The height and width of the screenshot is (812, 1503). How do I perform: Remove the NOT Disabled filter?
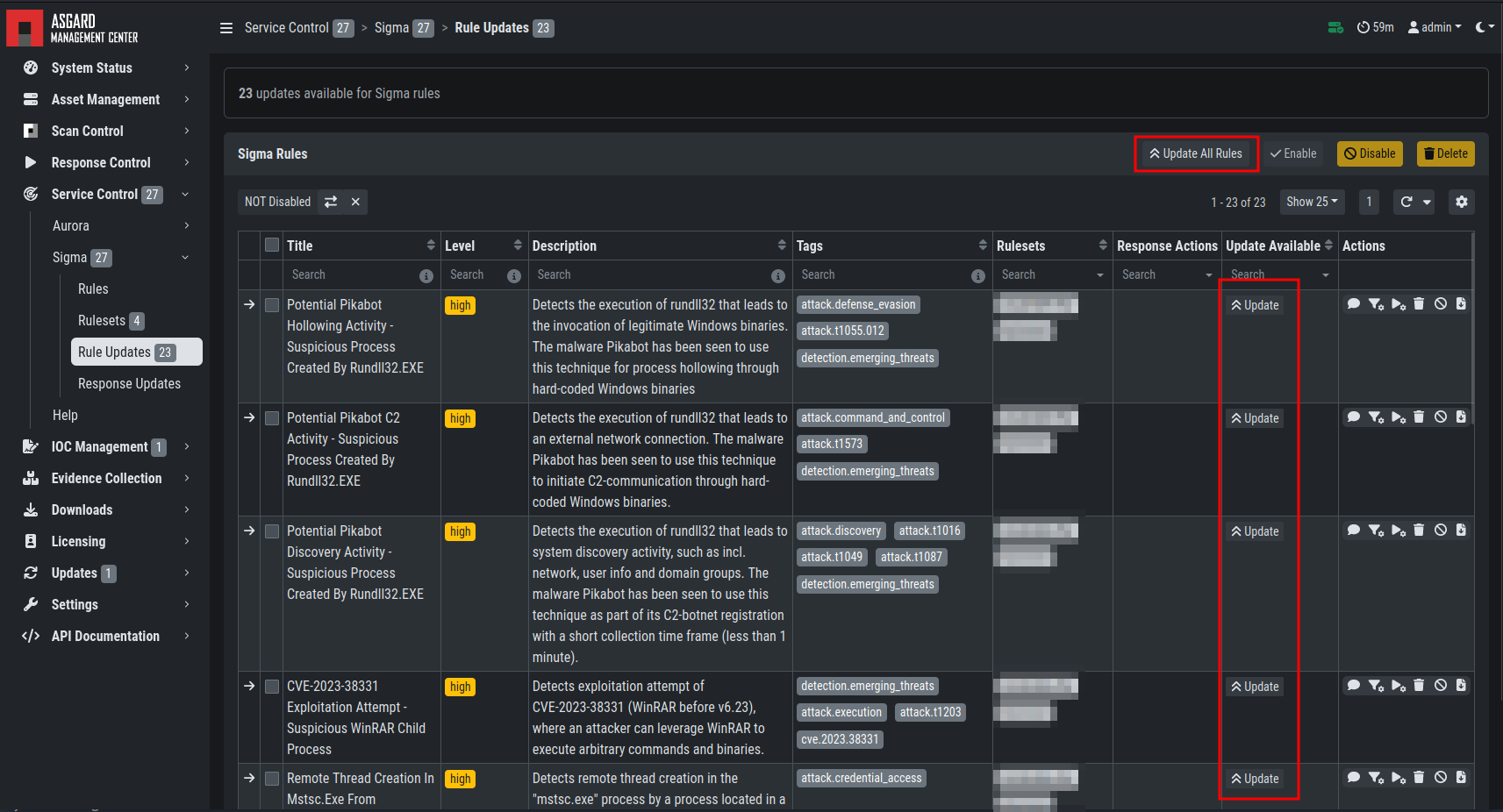pos(355,202)
